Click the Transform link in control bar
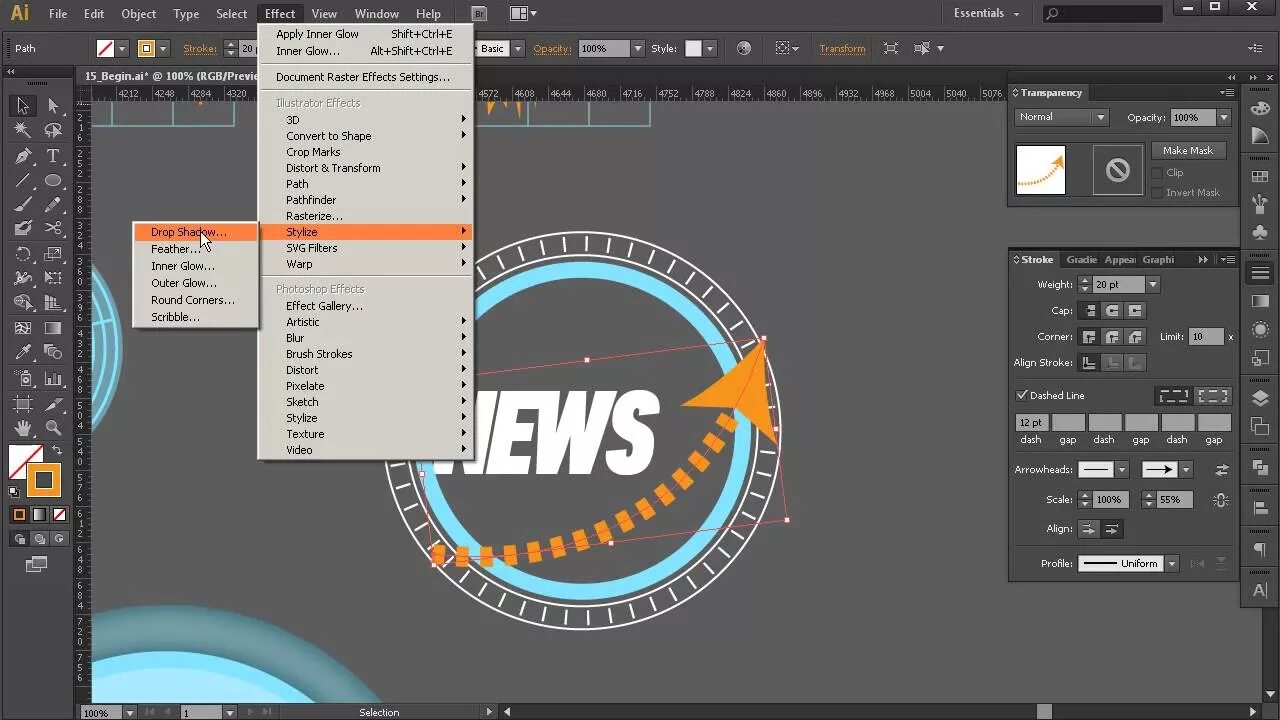The image size is (1280, 720). point(842,48)
